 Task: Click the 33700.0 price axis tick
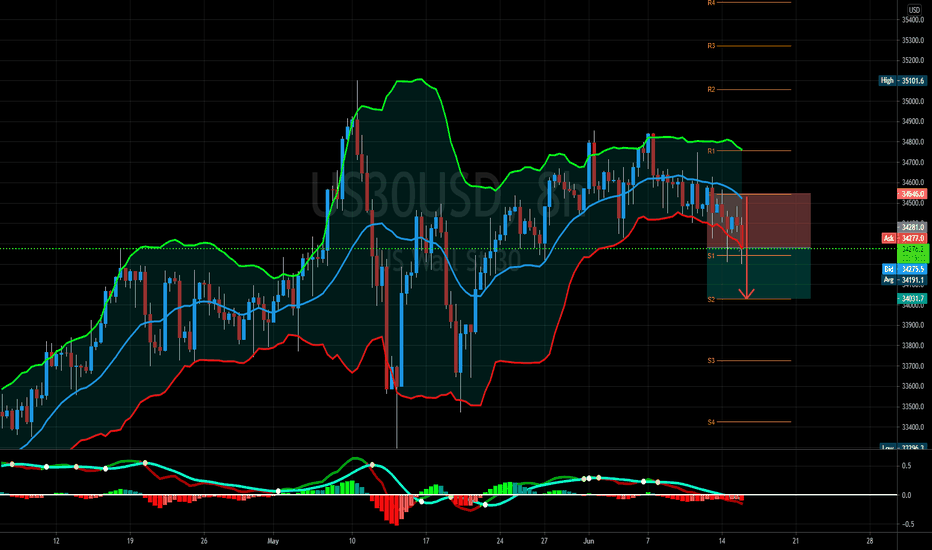(913, 366)
